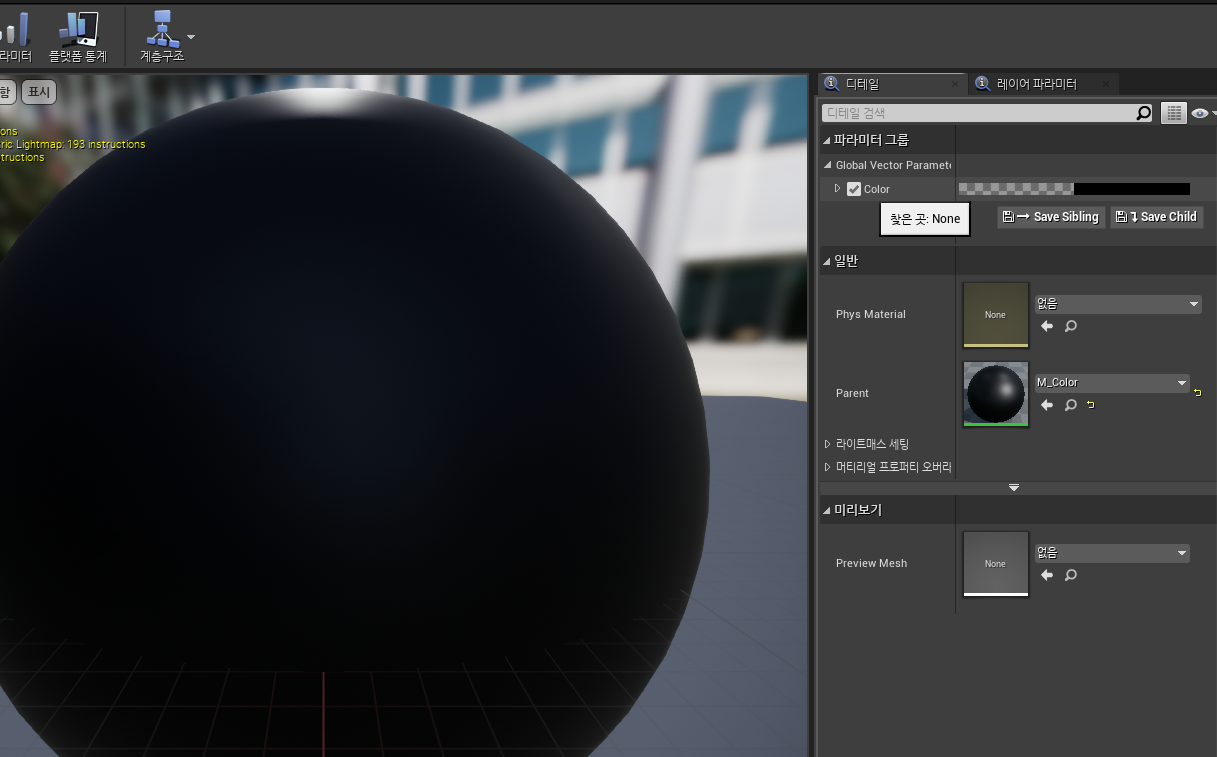Use selected asset arrow for Preview Mesh
This screenshot has width=1217, height=757.
[x=1047, y=575]
